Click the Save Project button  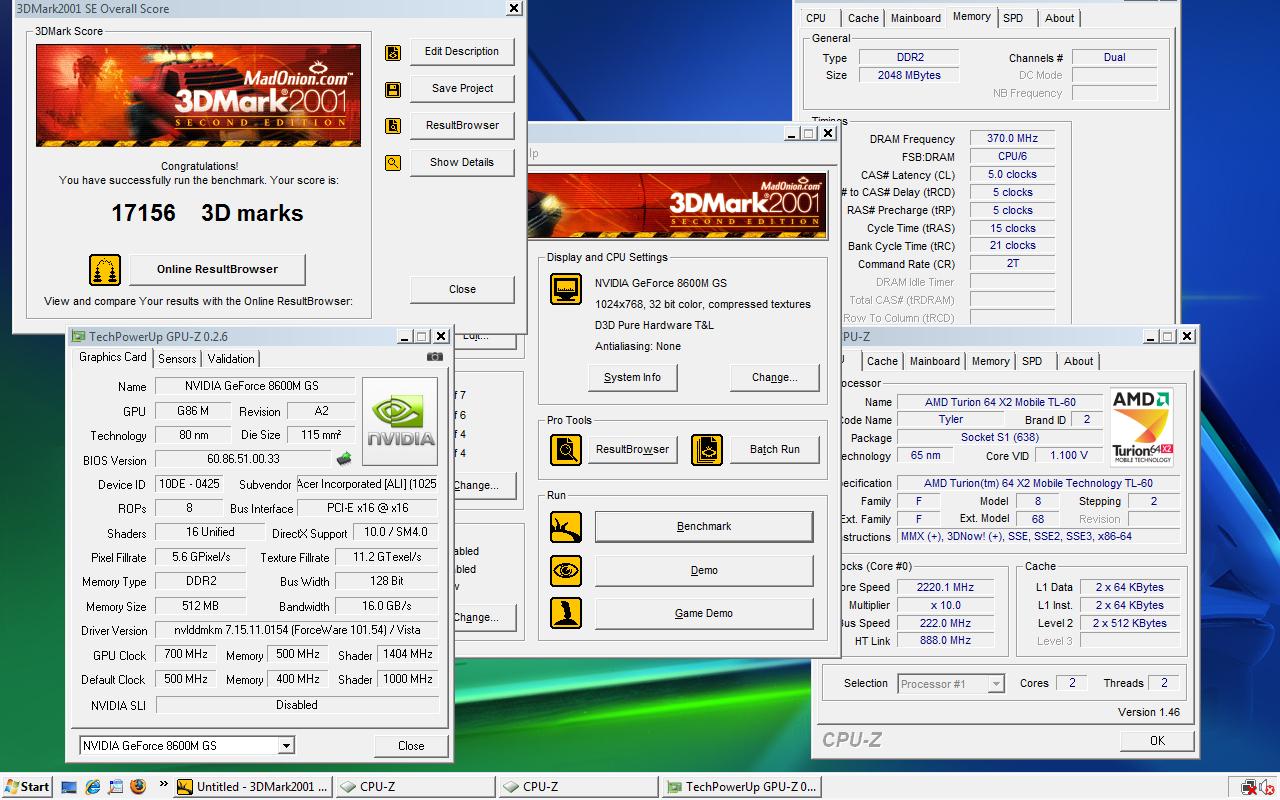point(462,89)
